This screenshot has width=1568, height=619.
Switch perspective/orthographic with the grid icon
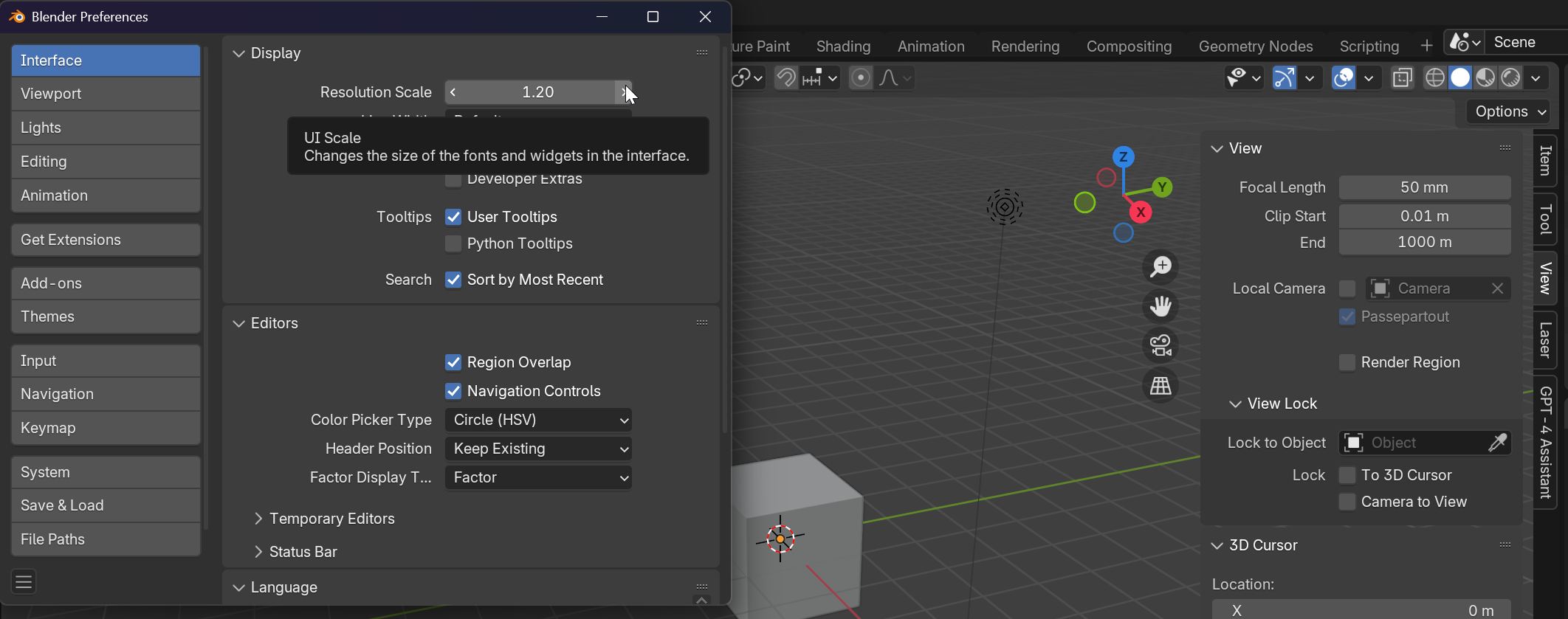point(1160,385)
